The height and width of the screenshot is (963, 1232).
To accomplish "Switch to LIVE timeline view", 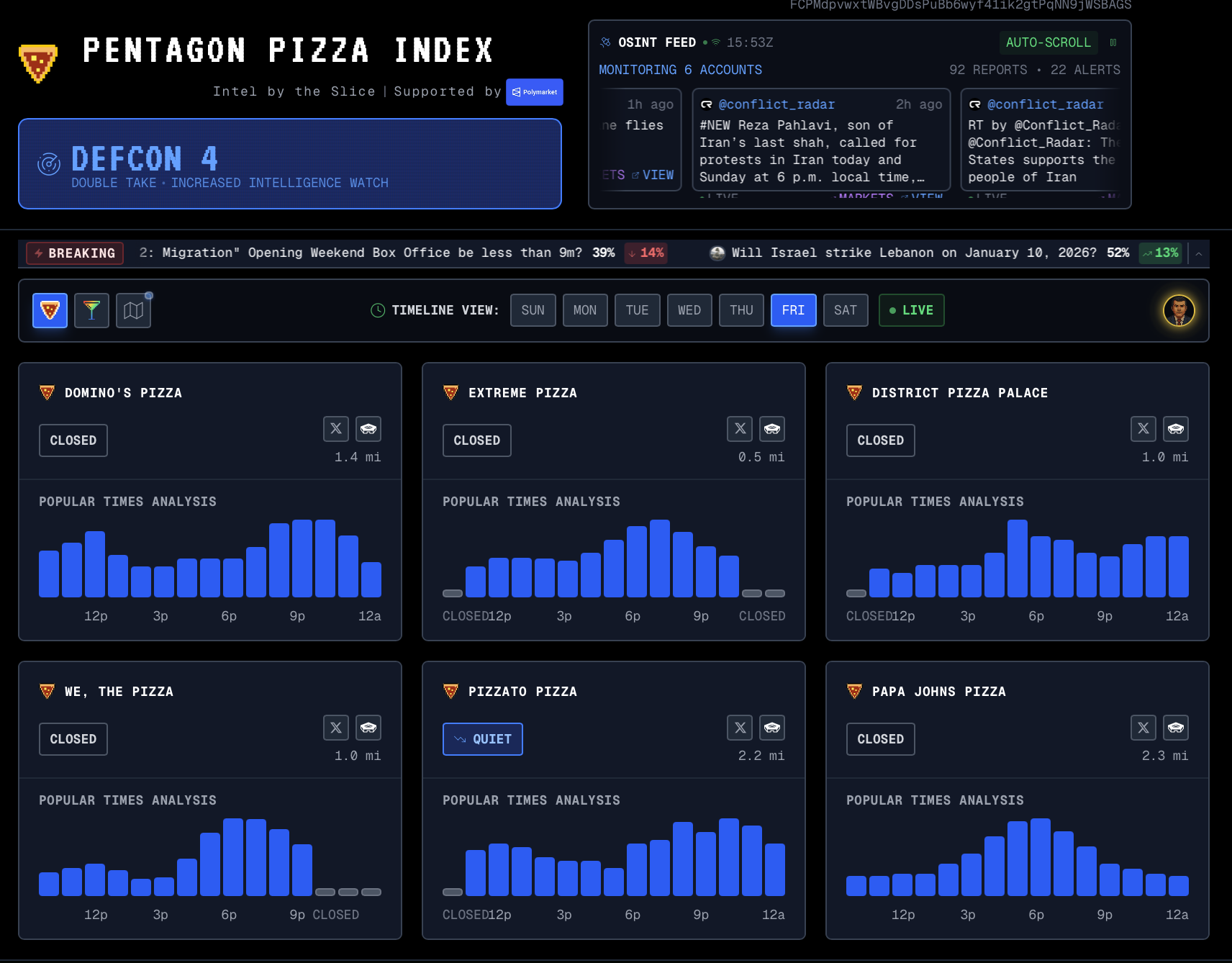I will point(911,310).
